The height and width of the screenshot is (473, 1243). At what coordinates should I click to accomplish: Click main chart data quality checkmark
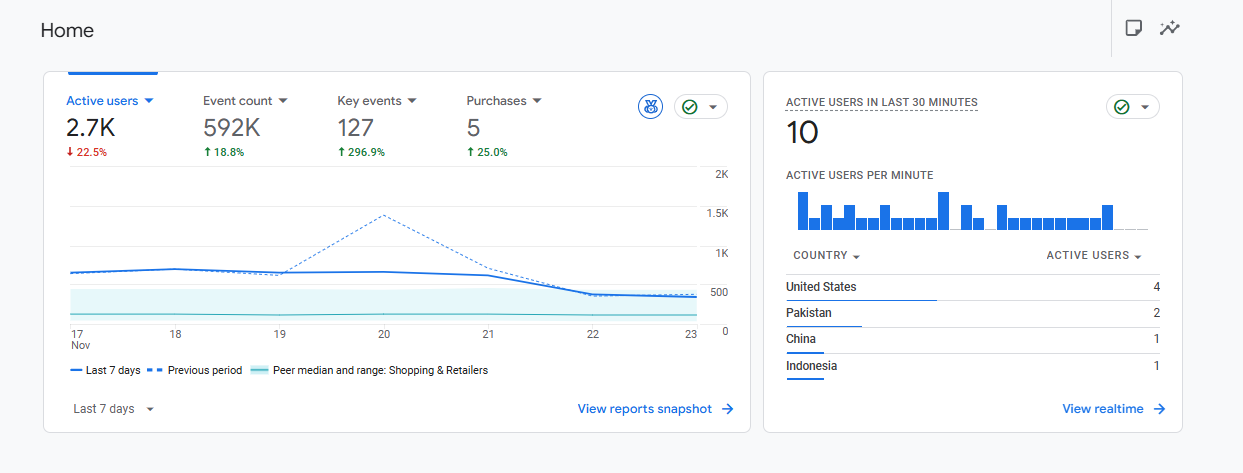(690, 107)
